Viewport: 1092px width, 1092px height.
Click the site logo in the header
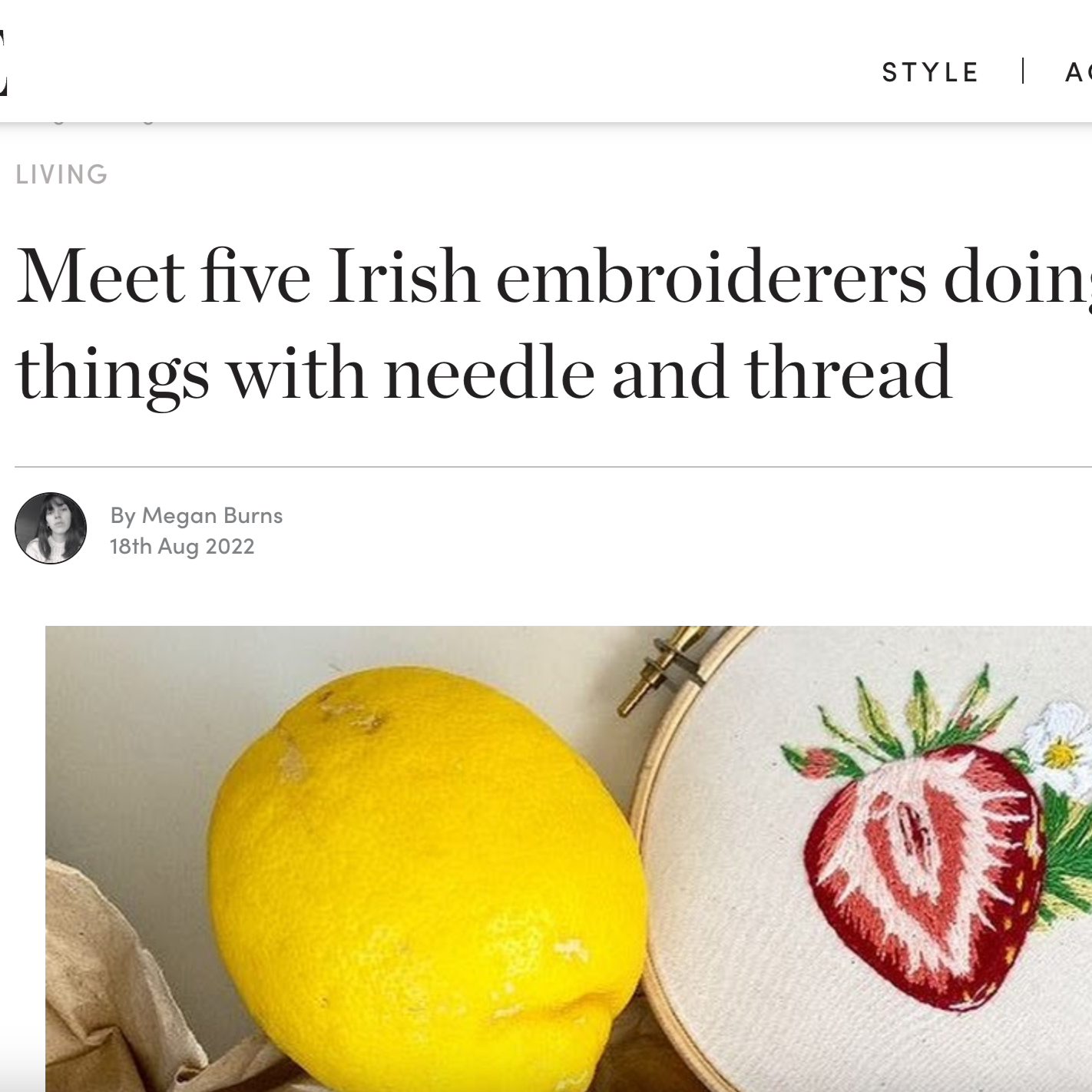(x=3, y=63)
